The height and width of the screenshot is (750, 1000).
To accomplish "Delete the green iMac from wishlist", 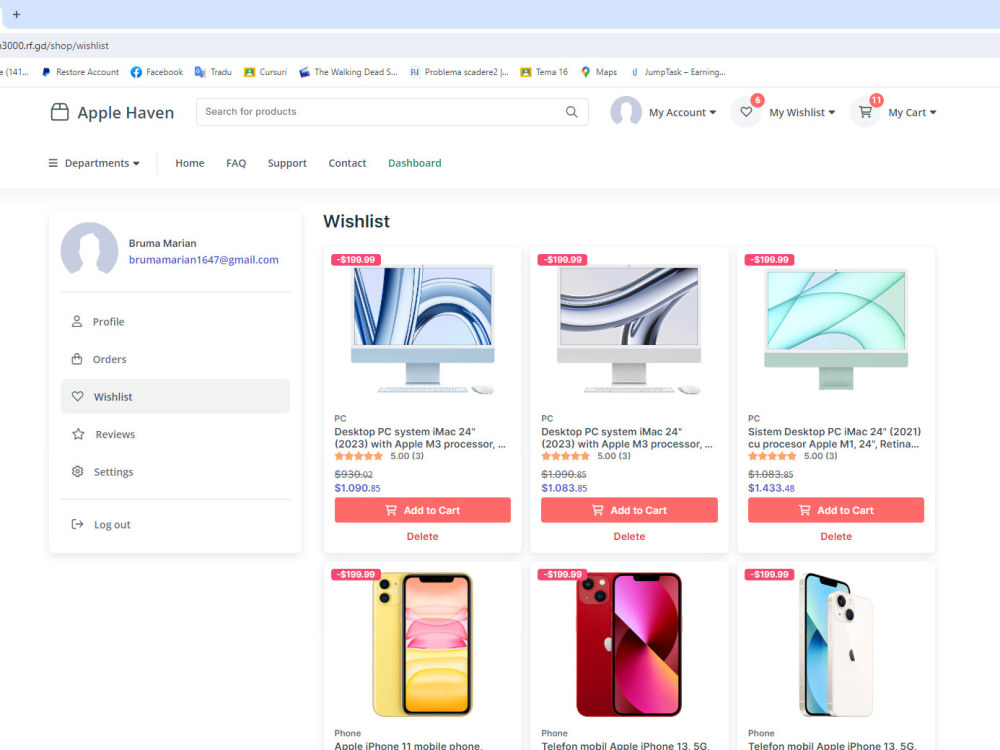I will coord(836,536).
